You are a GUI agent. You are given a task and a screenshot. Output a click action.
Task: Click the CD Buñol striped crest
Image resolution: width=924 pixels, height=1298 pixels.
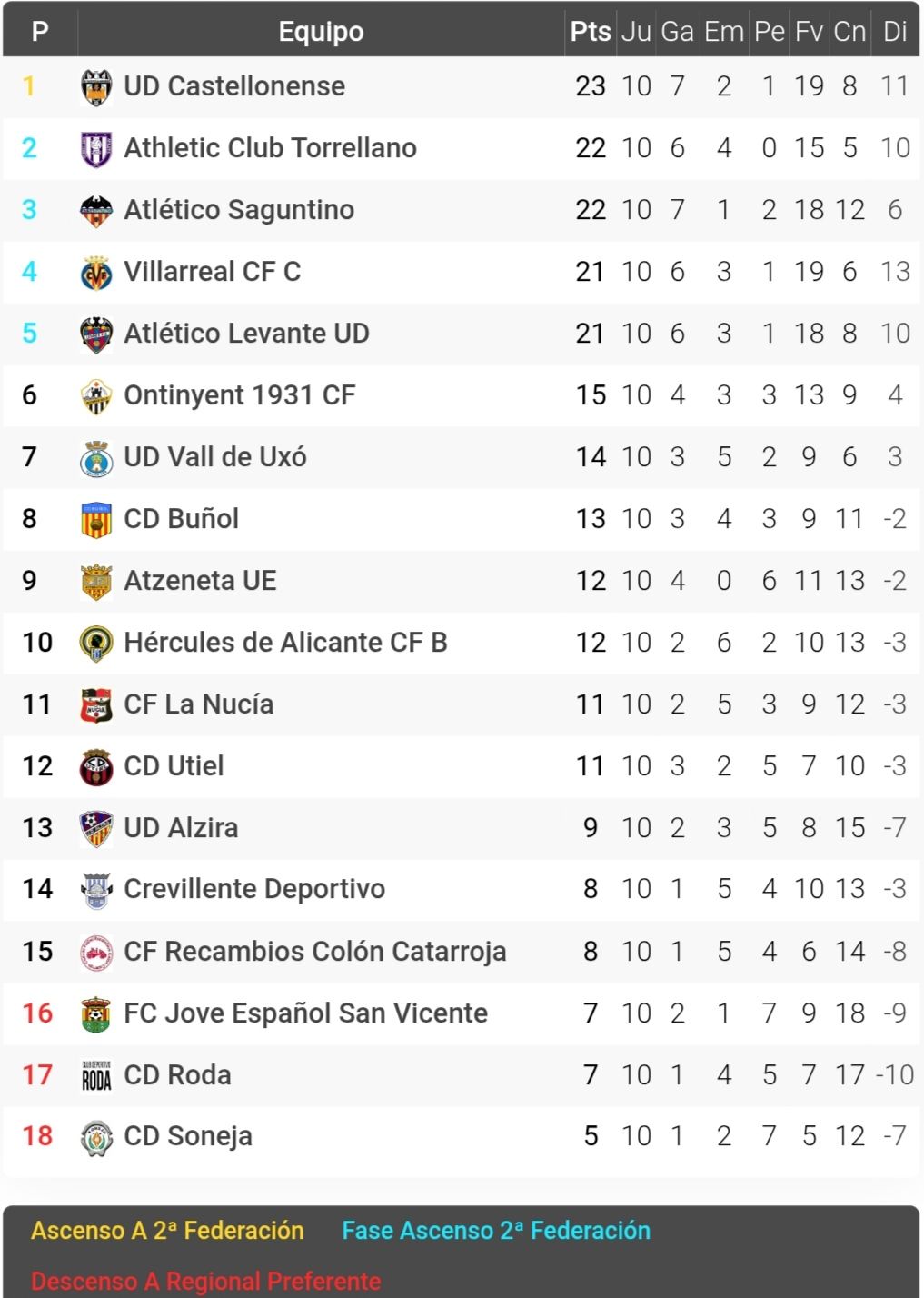point(96,520)
